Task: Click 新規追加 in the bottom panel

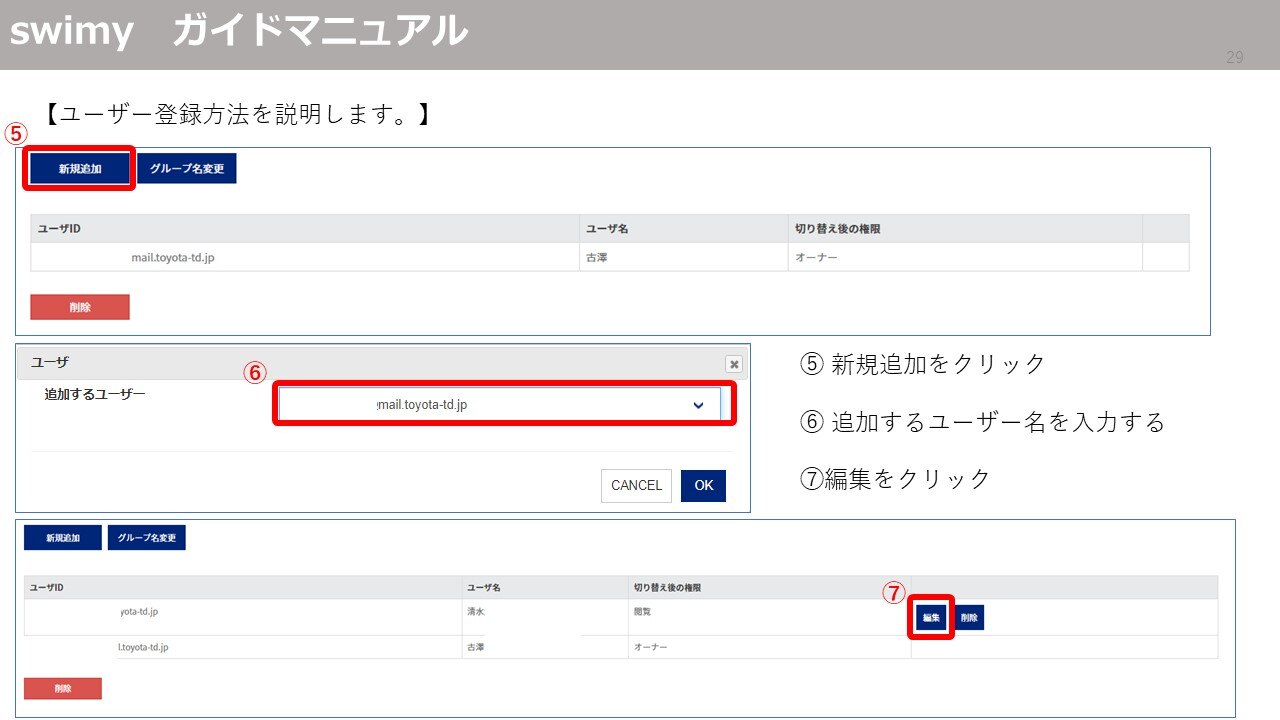Action: coord(63,537)
